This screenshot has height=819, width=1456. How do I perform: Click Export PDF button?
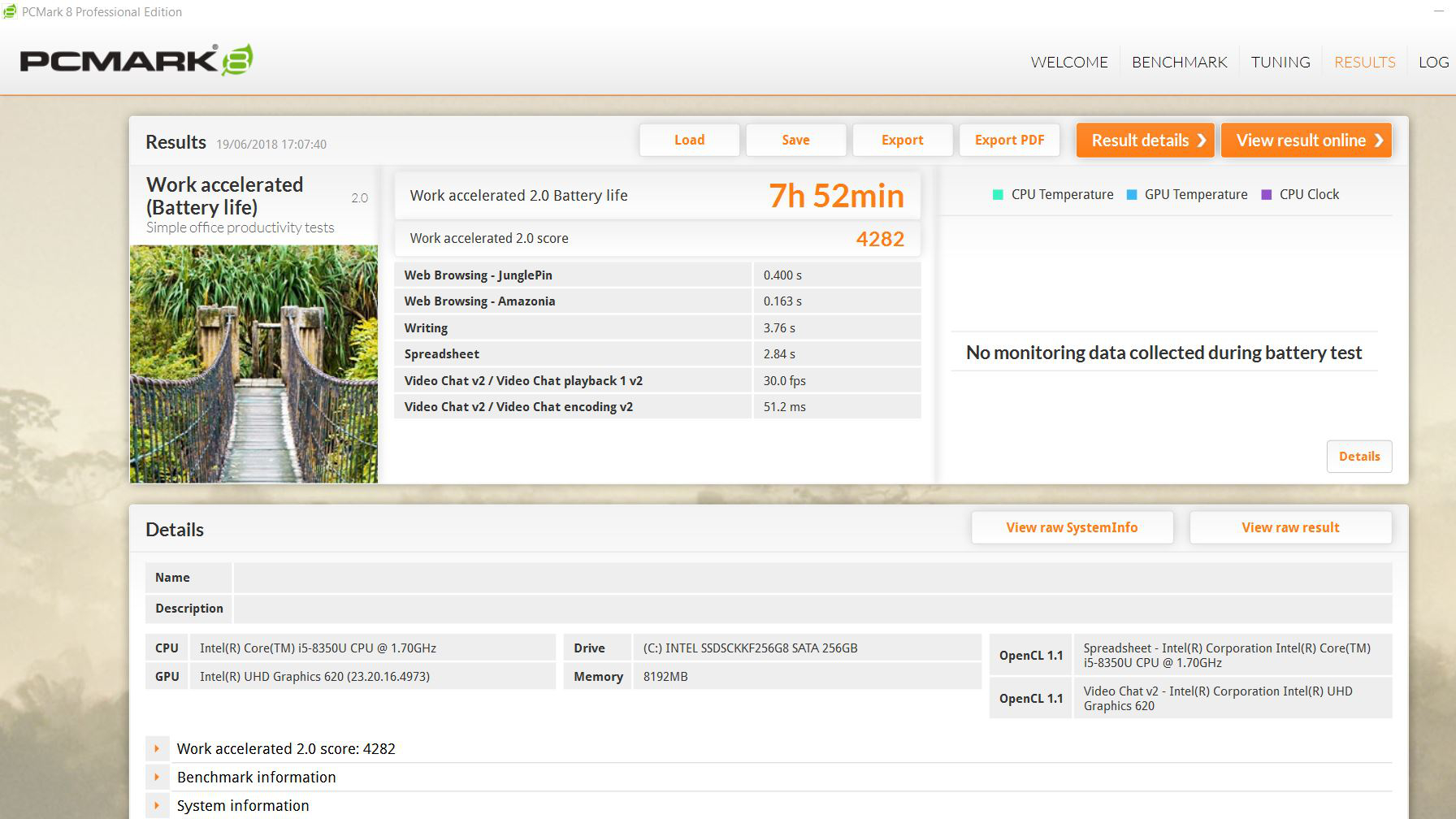[1009, 140]
